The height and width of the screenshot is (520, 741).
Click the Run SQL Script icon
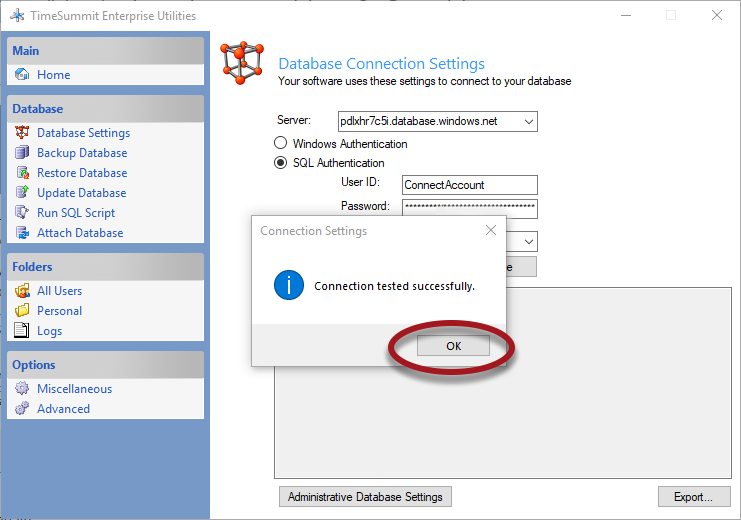pos(22,212)
